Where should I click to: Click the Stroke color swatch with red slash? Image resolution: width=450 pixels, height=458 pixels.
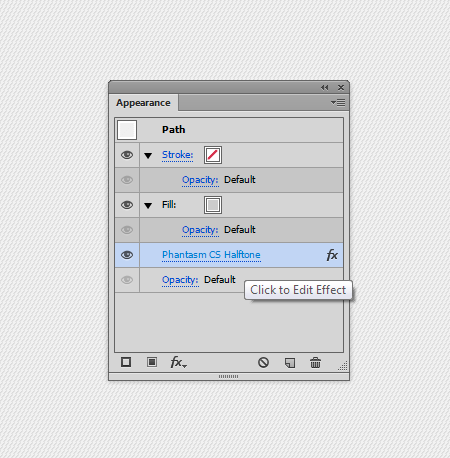coord(213,155)
